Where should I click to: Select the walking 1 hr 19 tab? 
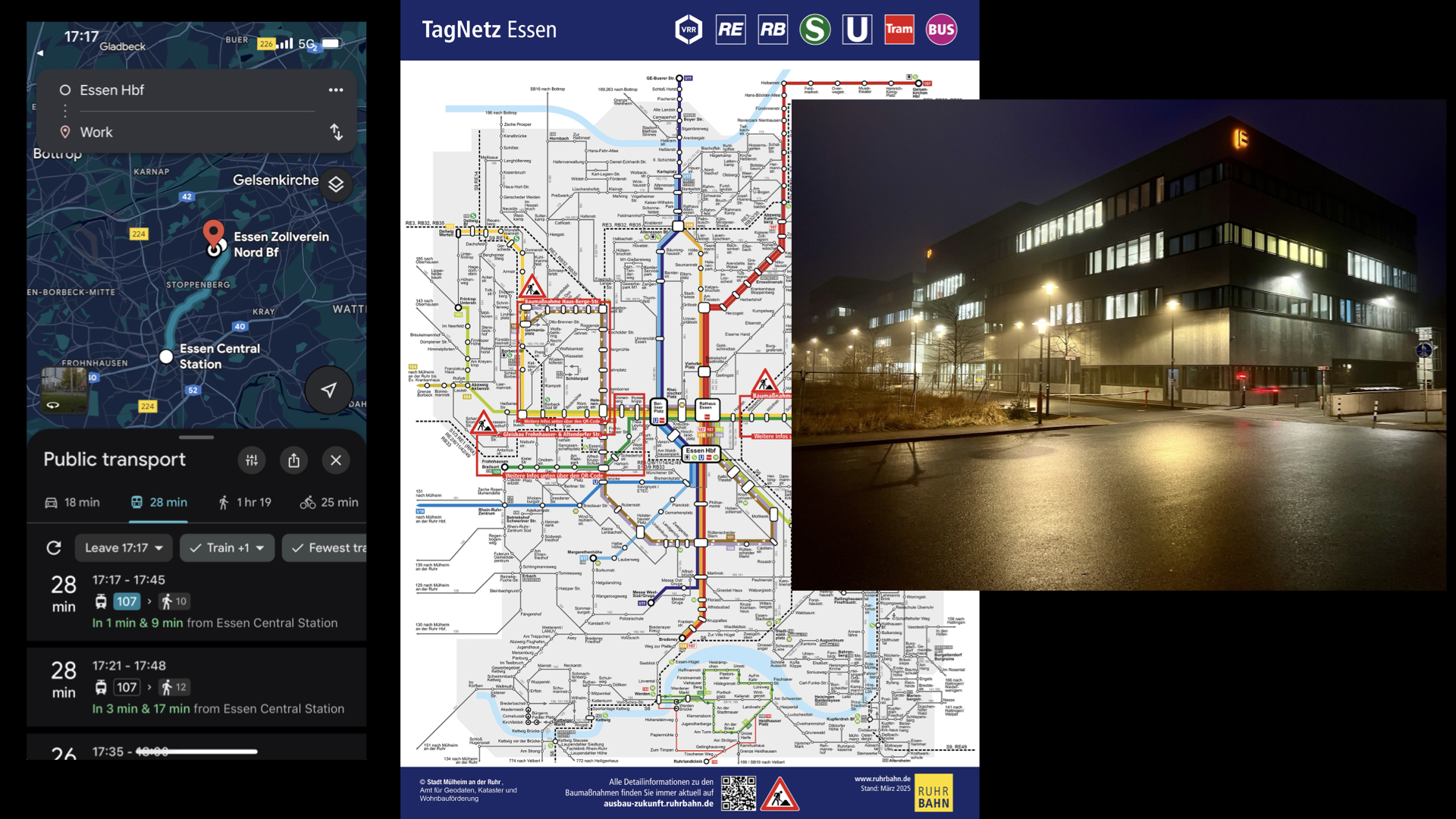click(x=244, y=502)
